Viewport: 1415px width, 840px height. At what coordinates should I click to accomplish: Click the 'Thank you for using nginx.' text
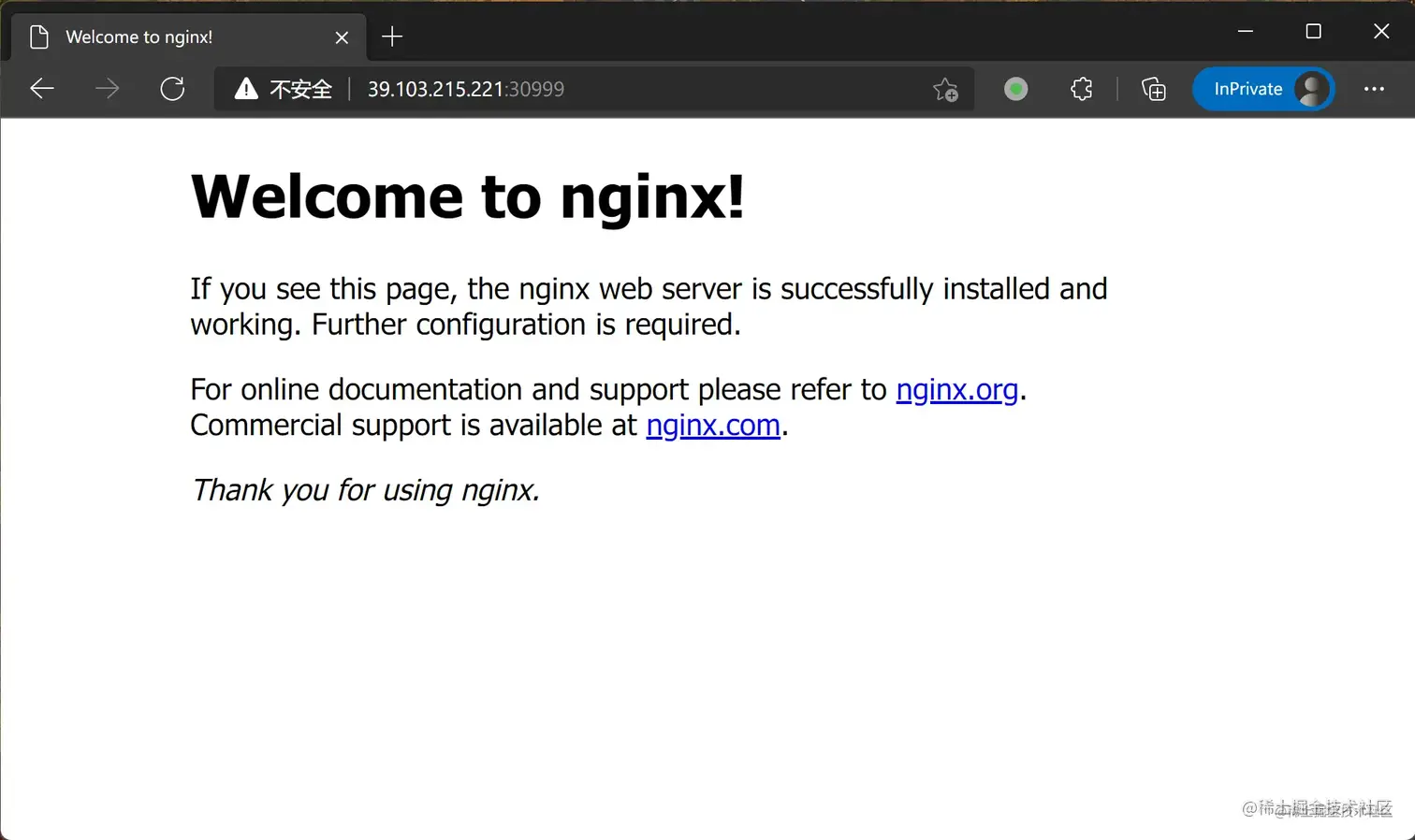pos(365,490)
